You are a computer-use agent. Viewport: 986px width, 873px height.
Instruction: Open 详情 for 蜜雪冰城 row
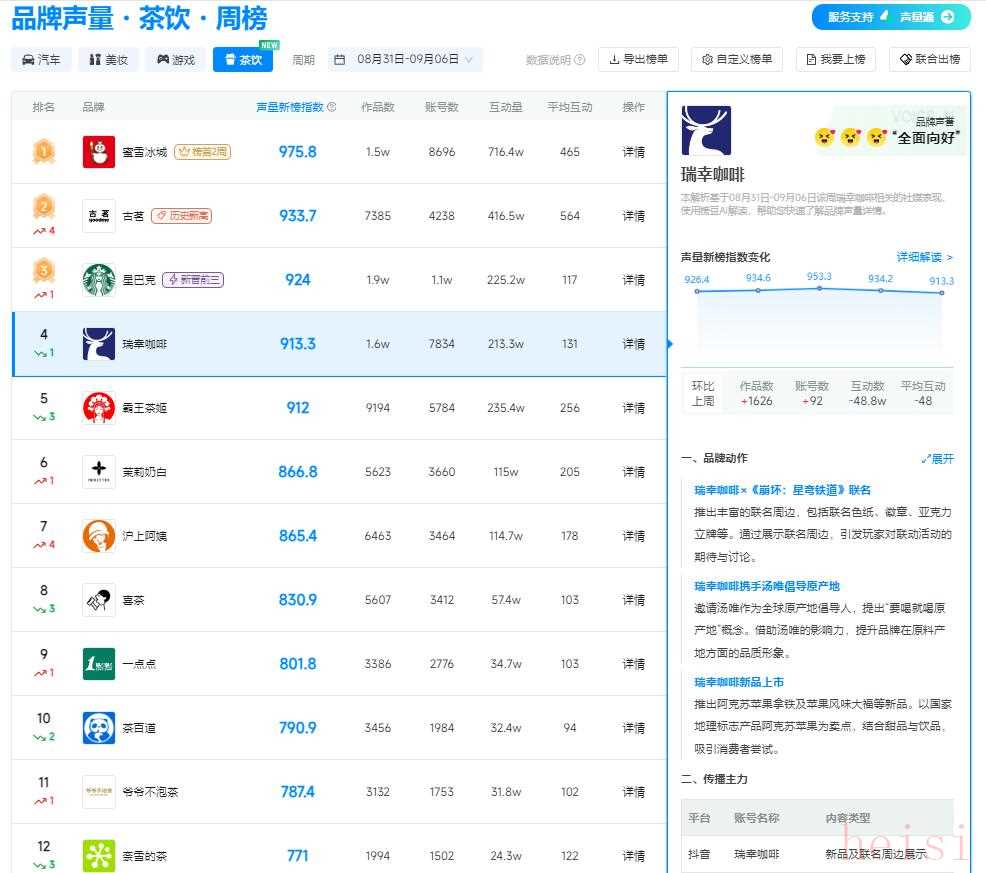tap(634, 152)
